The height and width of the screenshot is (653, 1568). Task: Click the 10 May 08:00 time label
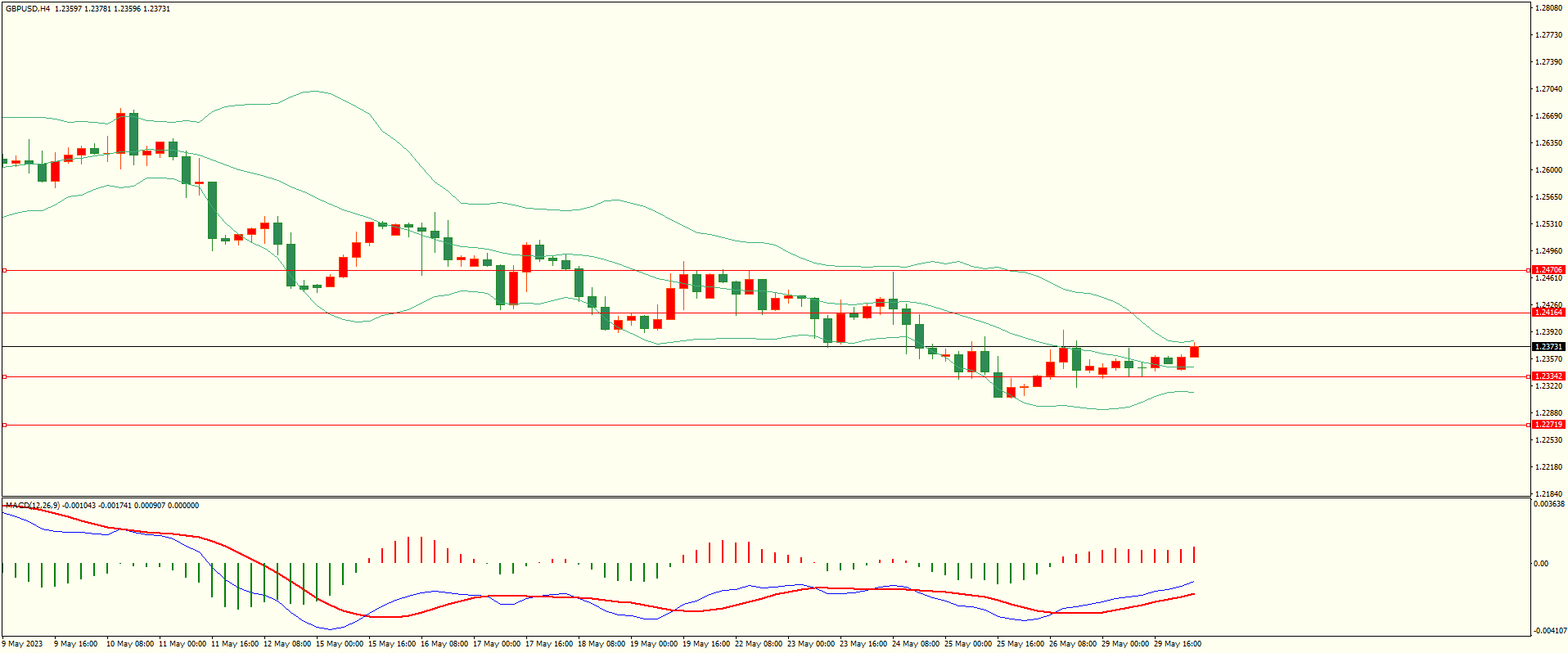pyautogui.click(x=130, y=644)
